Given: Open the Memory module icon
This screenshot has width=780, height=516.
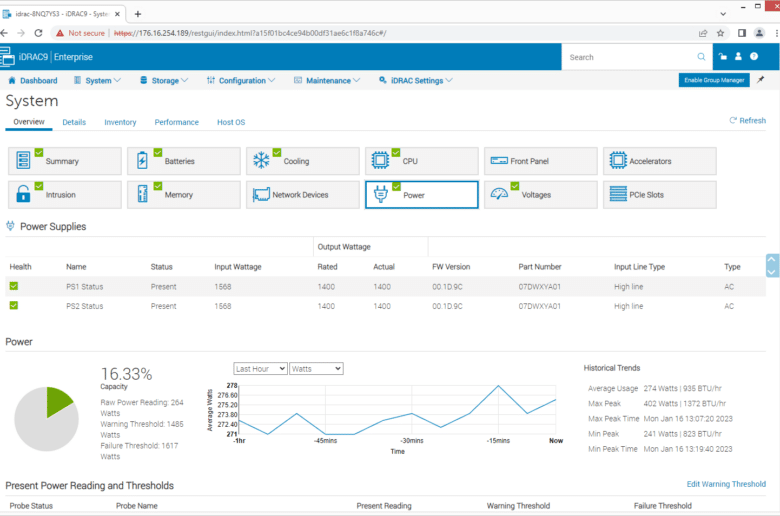Looking at the screenshot, I should 142,194.
